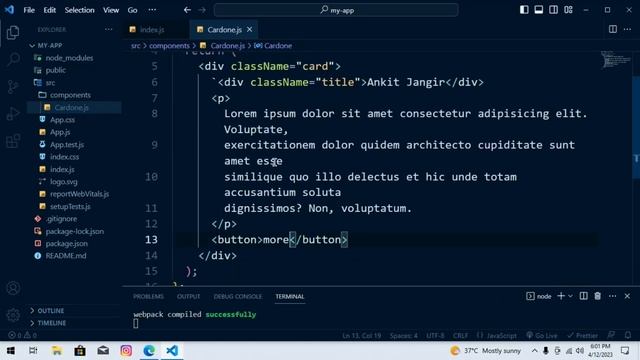Open the Accounts menu icon
Screen dimensions: 640x360
point(13,288)
